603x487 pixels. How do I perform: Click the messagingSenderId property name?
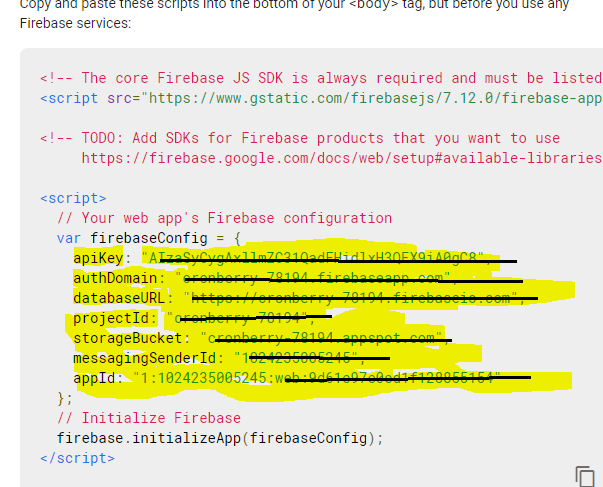click(x=147, y=358)
